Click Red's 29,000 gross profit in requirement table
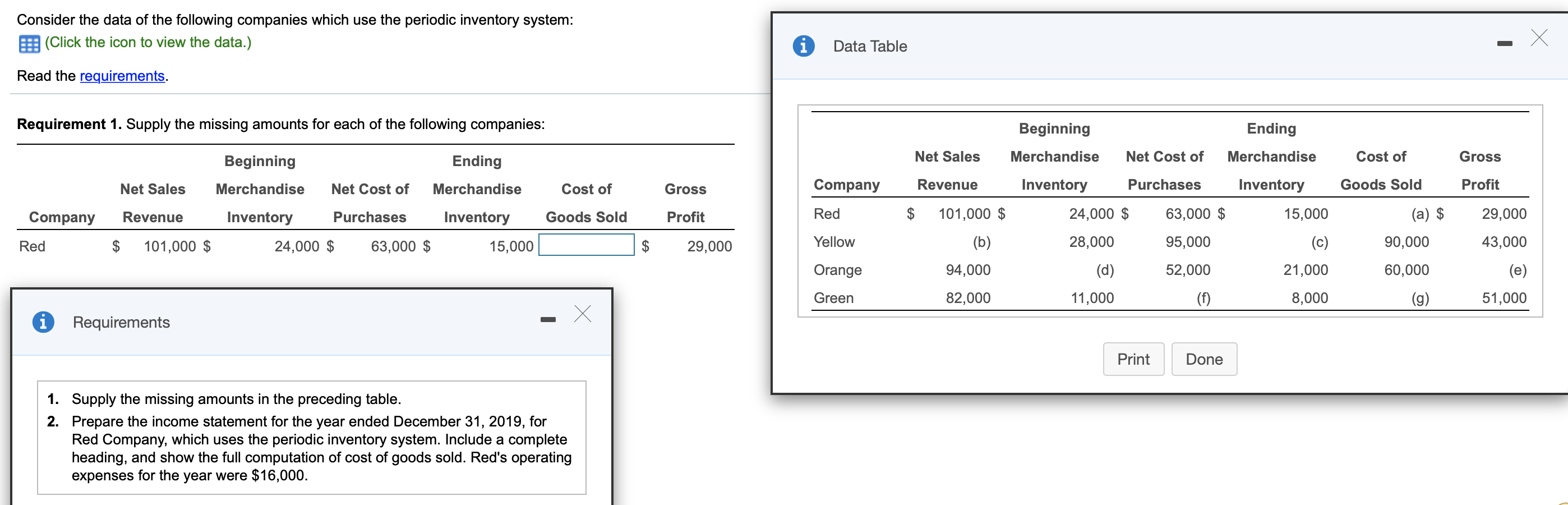This screenshot has width=1568, height=505. [x=709, y=246]
